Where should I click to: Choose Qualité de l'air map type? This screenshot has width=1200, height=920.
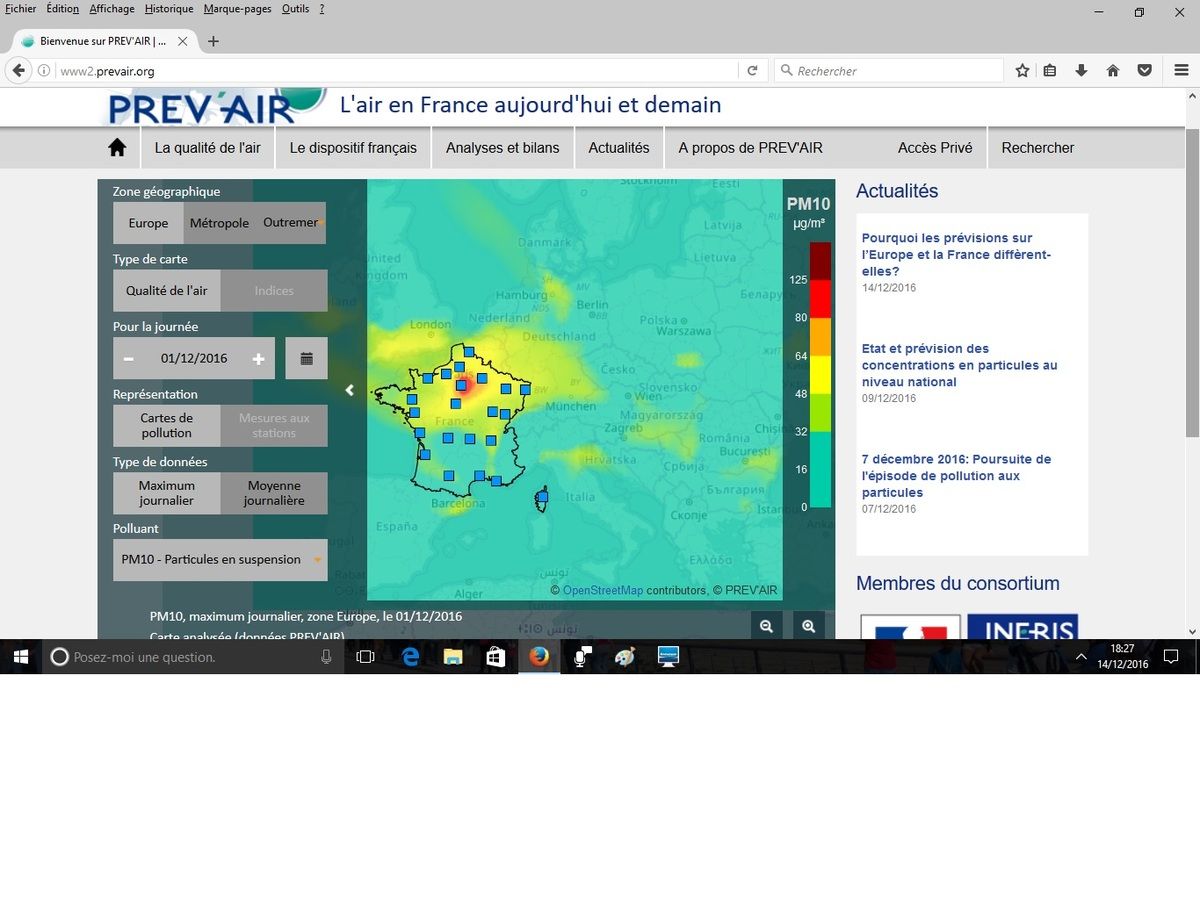pyautogui.click(x=167, y=291)
